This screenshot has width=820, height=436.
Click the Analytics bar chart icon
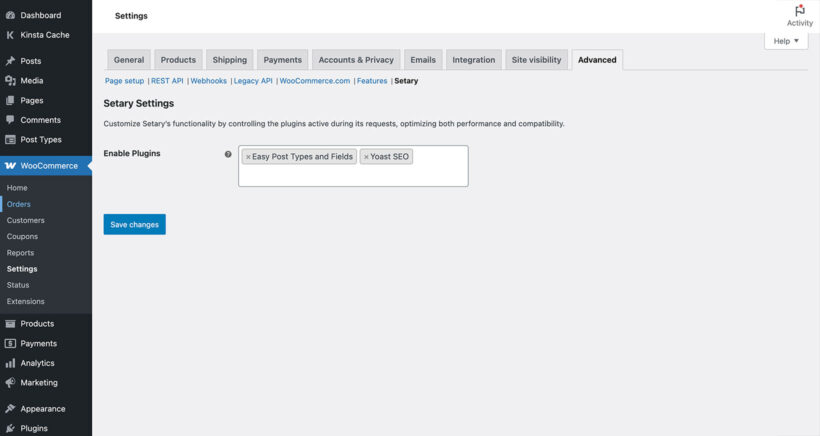pos(10,363)
